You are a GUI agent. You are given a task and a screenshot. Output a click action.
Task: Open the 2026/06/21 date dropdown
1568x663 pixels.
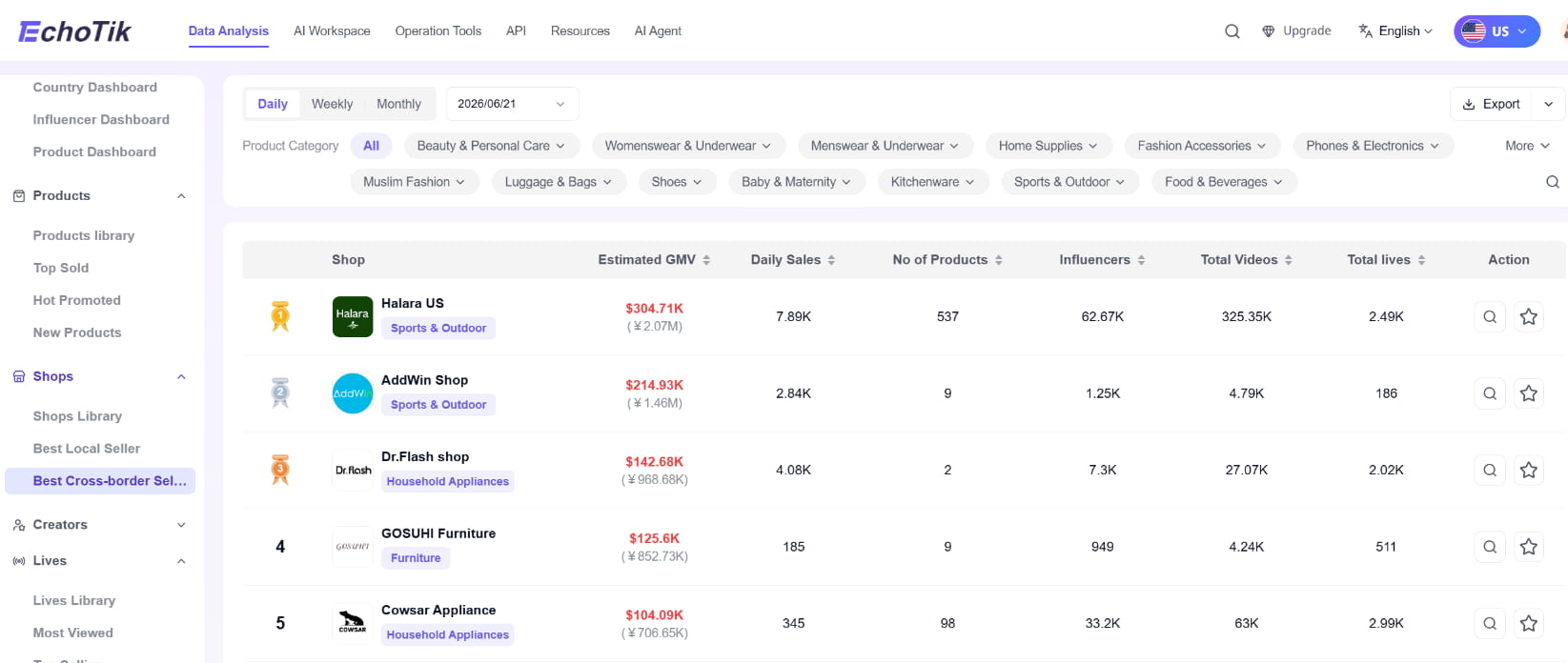click(x=513, y=104)
